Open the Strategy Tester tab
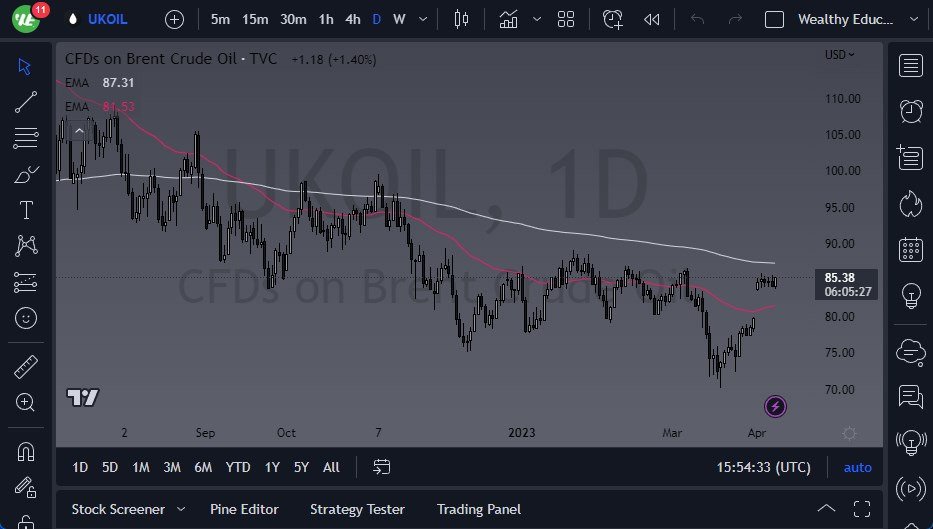The width and height of the screenshot is (933, 529). pyautogui.click(x=357, y=509)
